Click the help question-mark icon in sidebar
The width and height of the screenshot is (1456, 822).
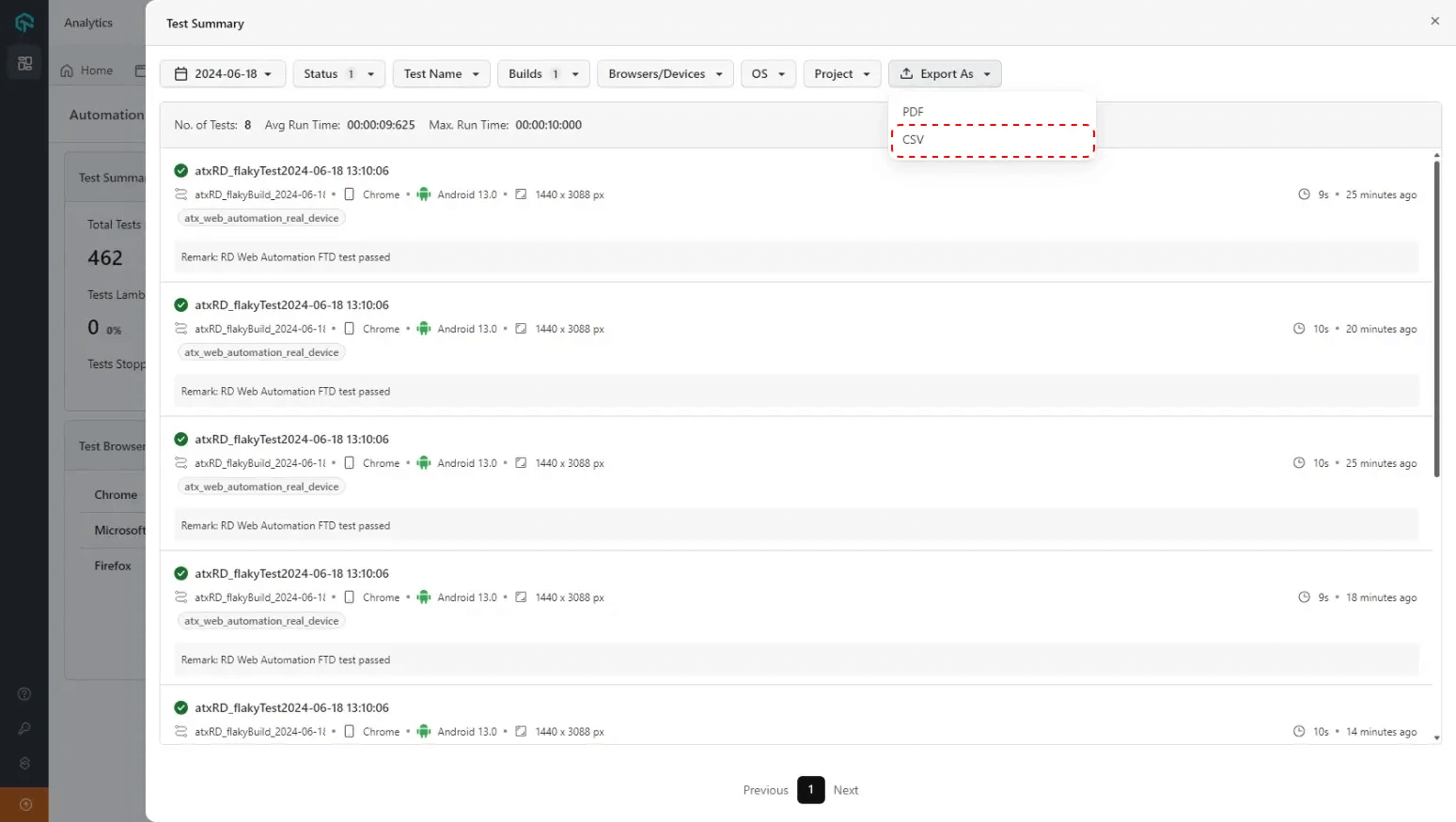point(24,693)
